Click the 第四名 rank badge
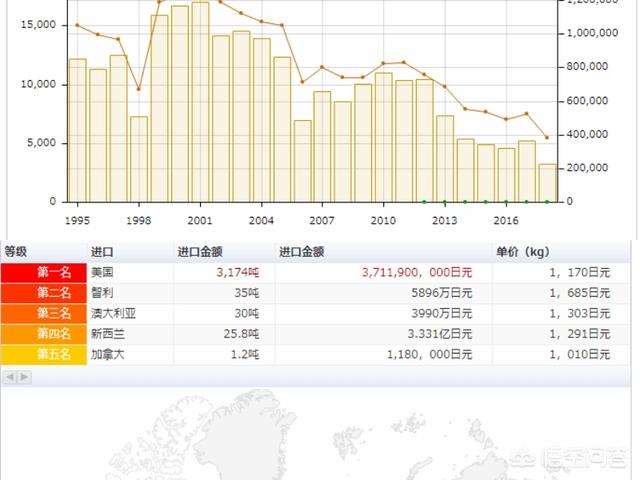 44,334
